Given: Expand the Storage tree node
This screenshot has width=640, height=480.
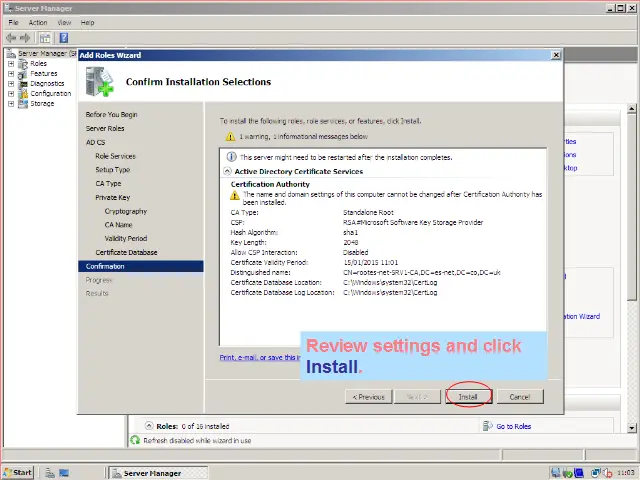Looking at the screenshot, I should (11, 104).
